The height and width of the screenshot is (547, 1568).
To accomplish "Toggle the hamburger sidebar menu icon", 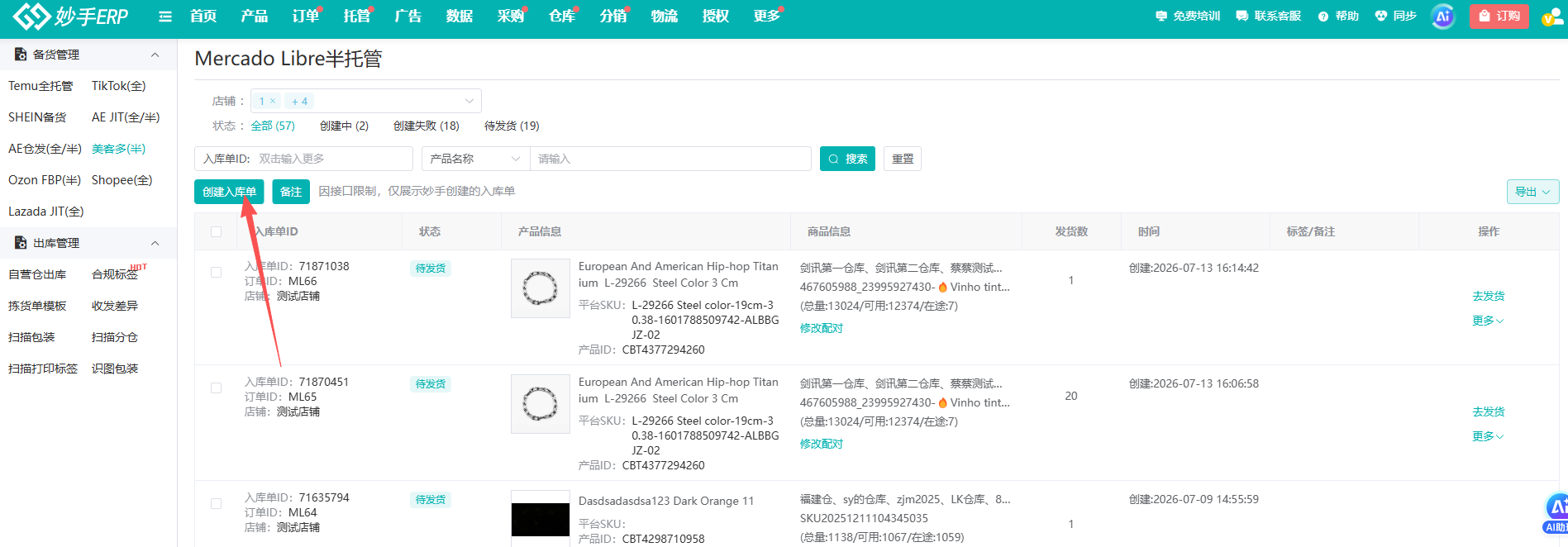I will [x=165, y=17].
